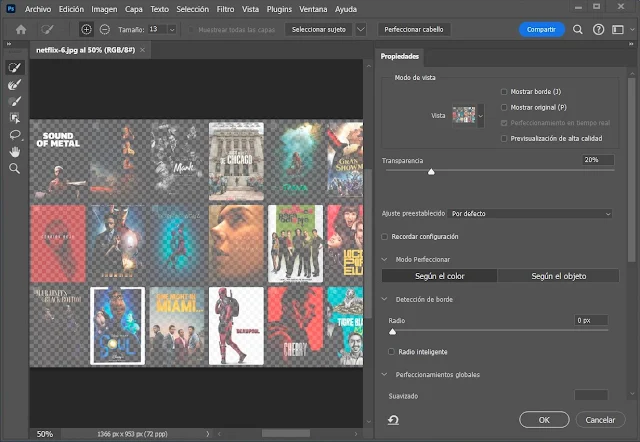Select the Zoom tool
640x442 pixels.
click(x=15, y=169)
